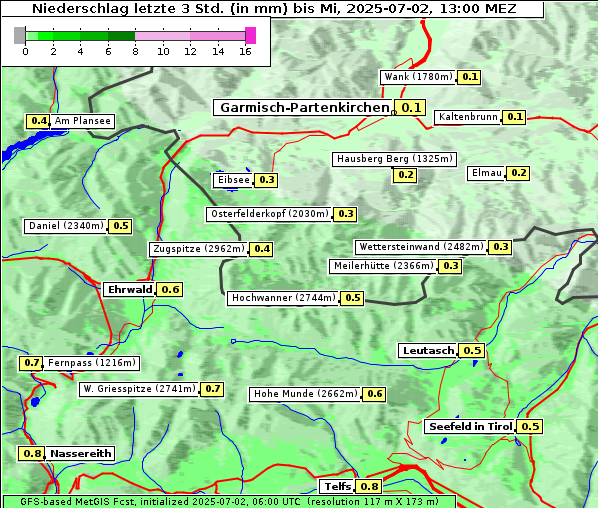Click the 0.8 value next to Telfs

pos(369,487)
